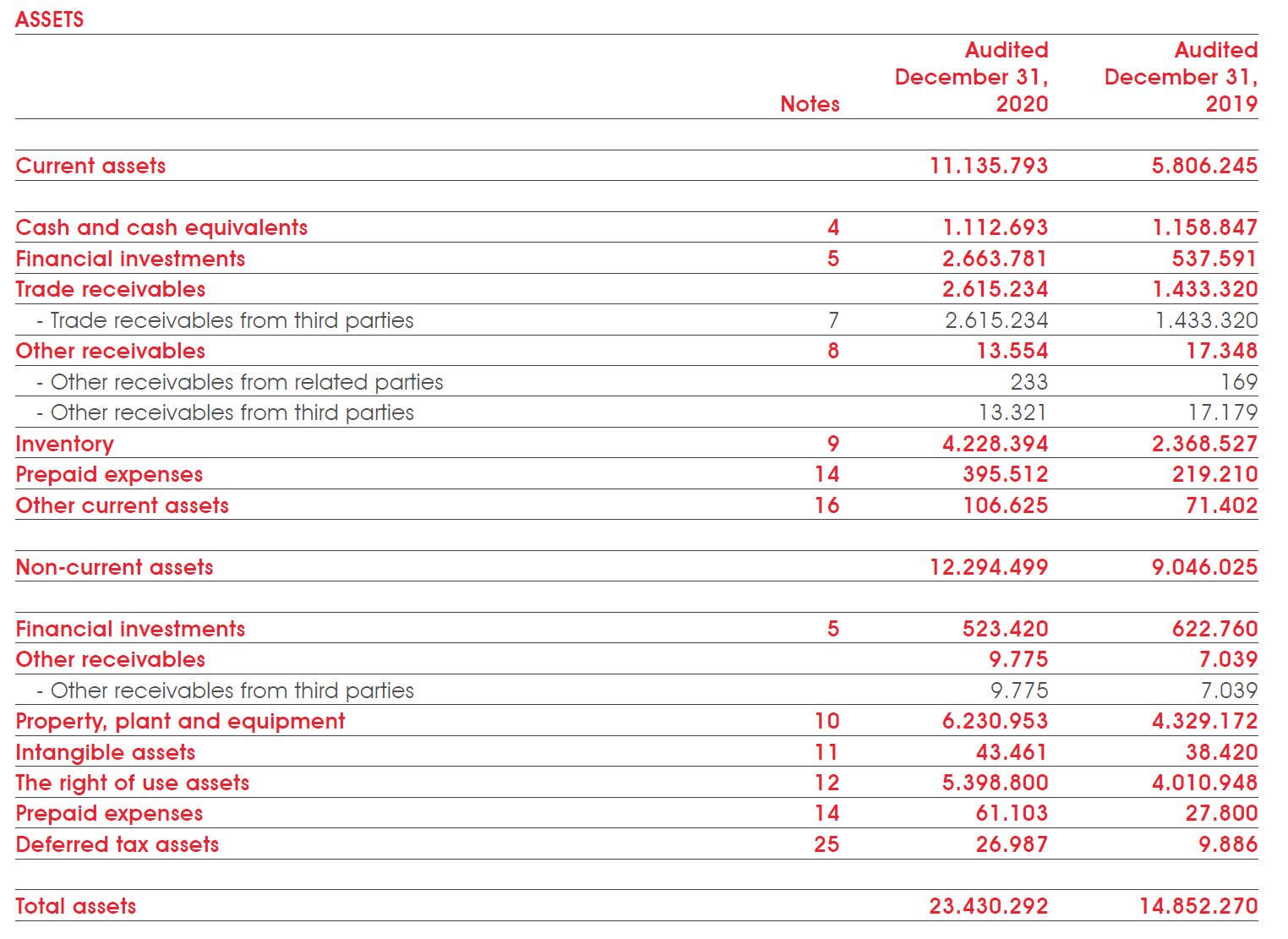
Task: Click the Cash and cash equivalents line
Action: pyautogui.click(x=161, y=227)
